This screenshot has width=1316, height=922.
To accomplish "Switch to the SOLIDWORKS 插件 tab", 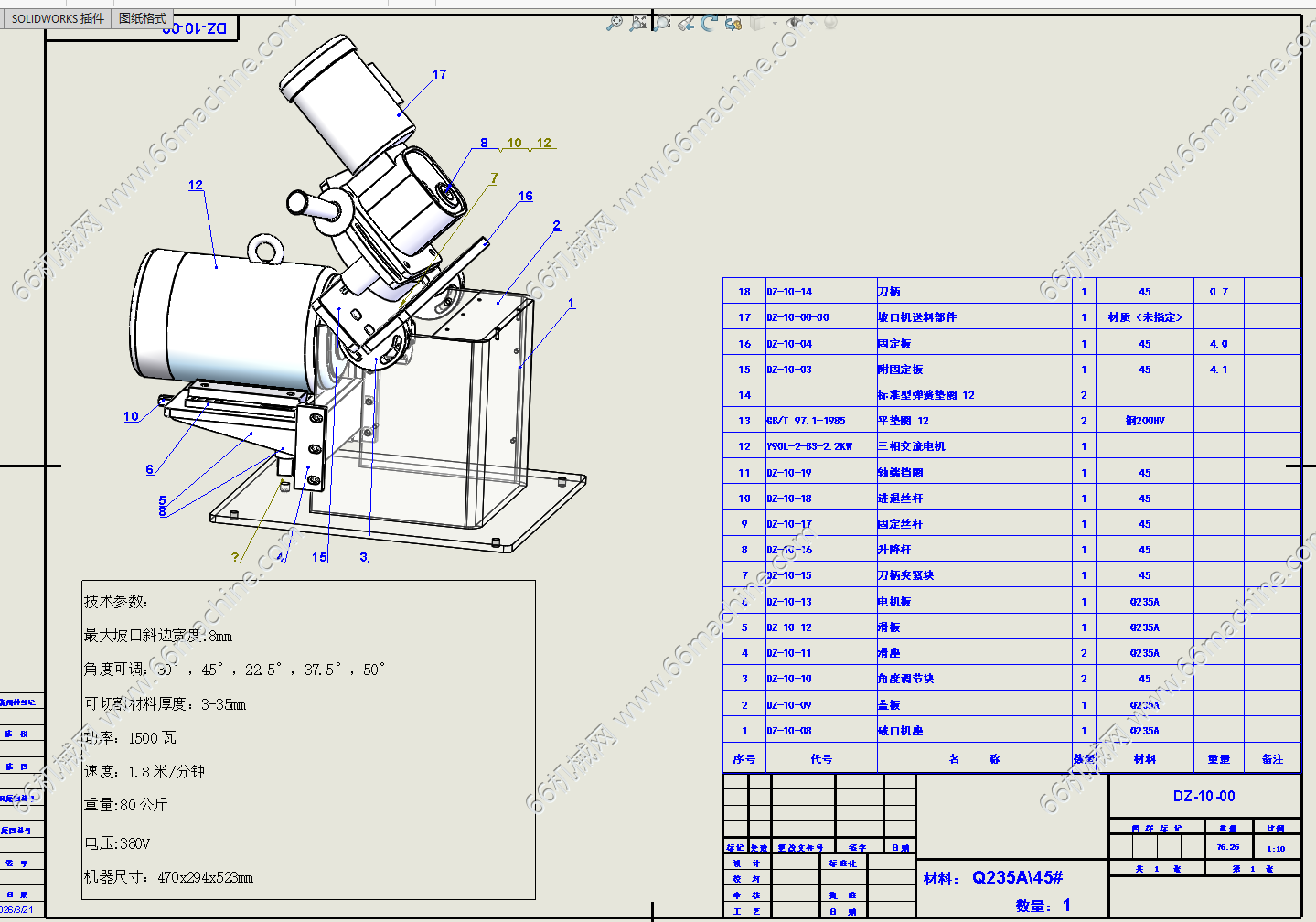I will click(x=58, y=18).
